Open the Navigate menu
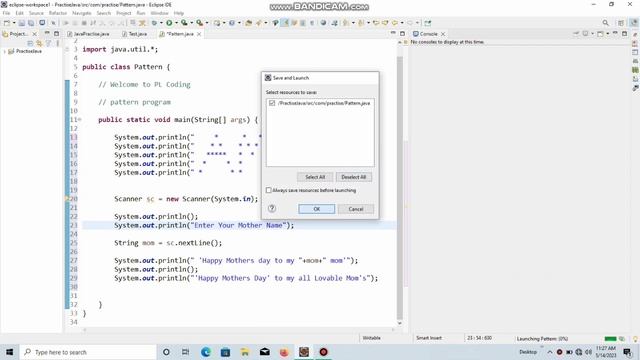 [82, 13]
